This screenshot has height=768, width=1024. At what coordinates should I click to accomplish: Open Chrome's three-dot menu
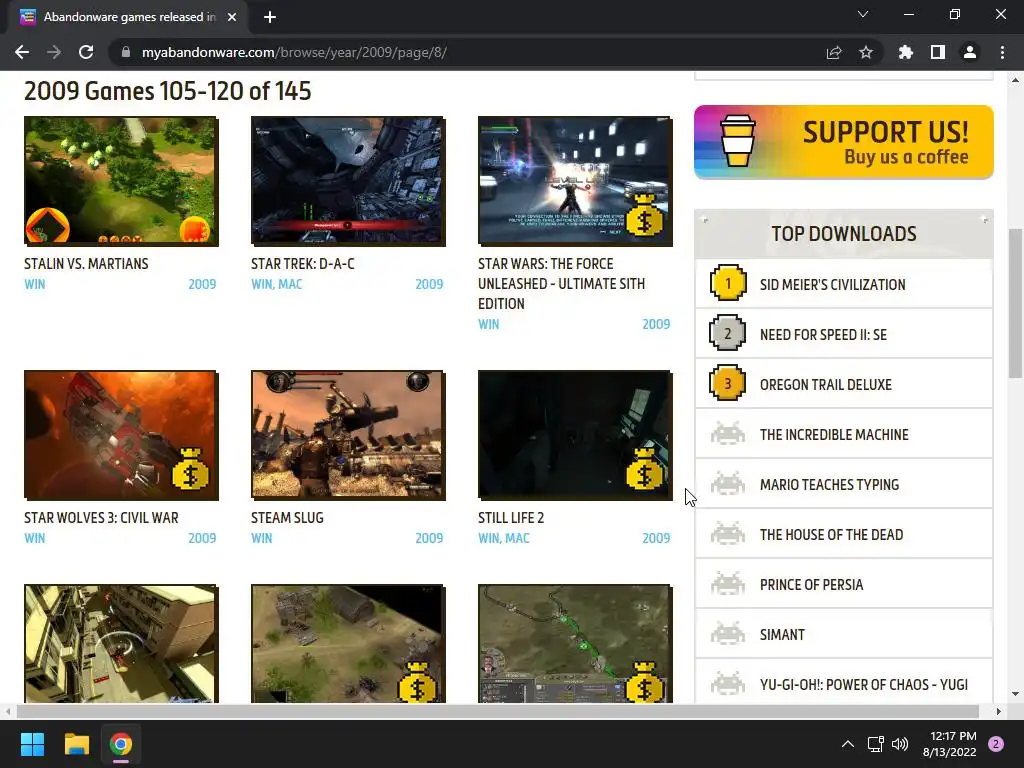pos(1002,52)
